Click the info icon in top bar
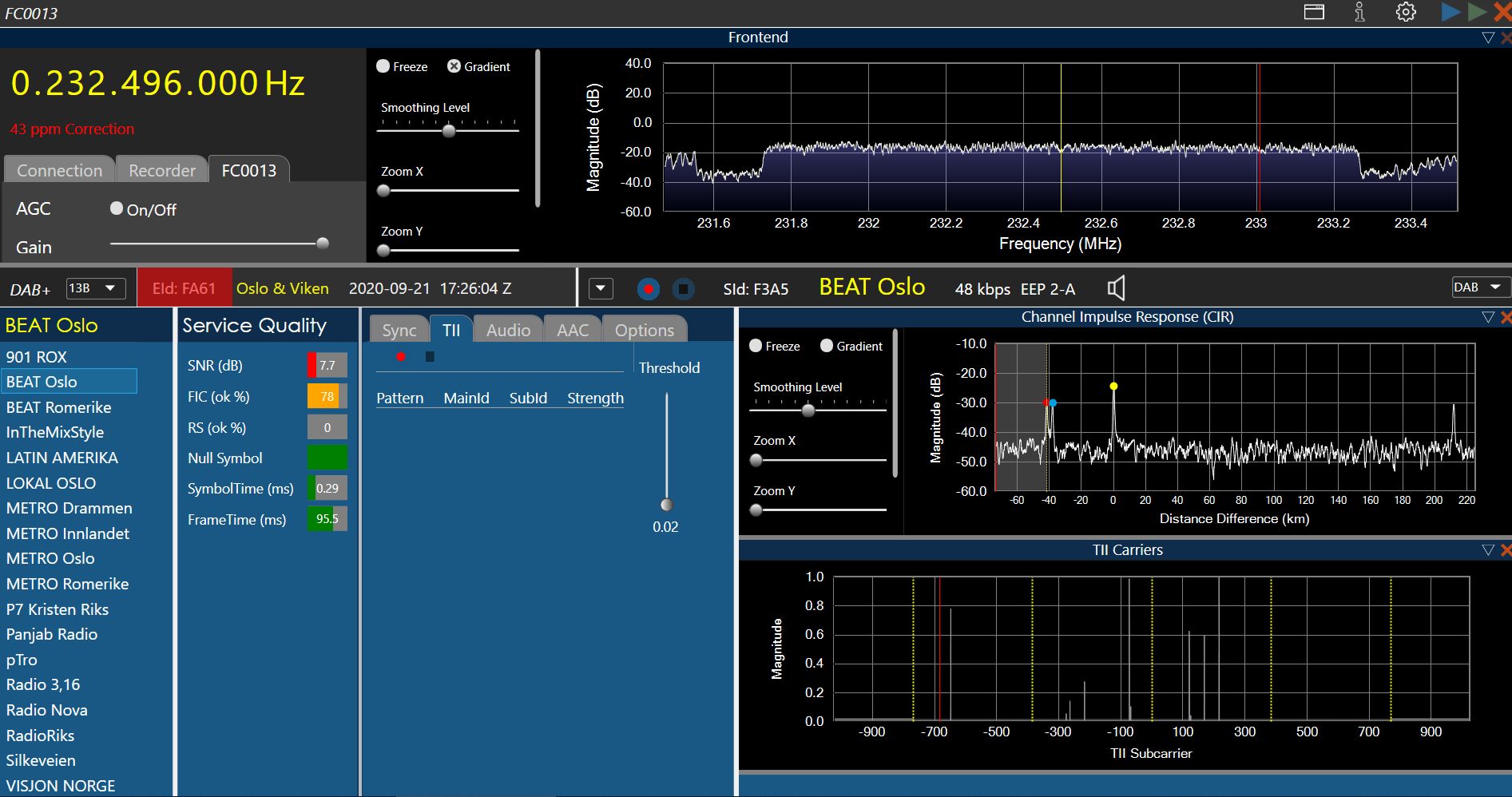Screen dimensions: 1512x797 click(1359, 12)
